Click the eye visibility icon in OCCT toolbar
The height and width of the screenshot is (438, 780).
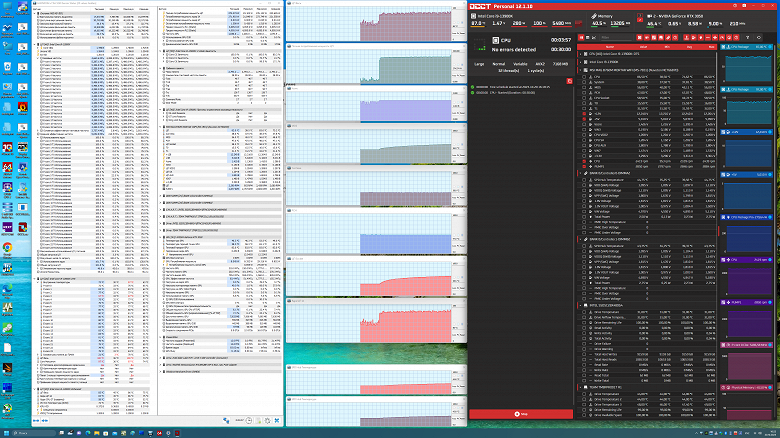(x=759, y=37)
